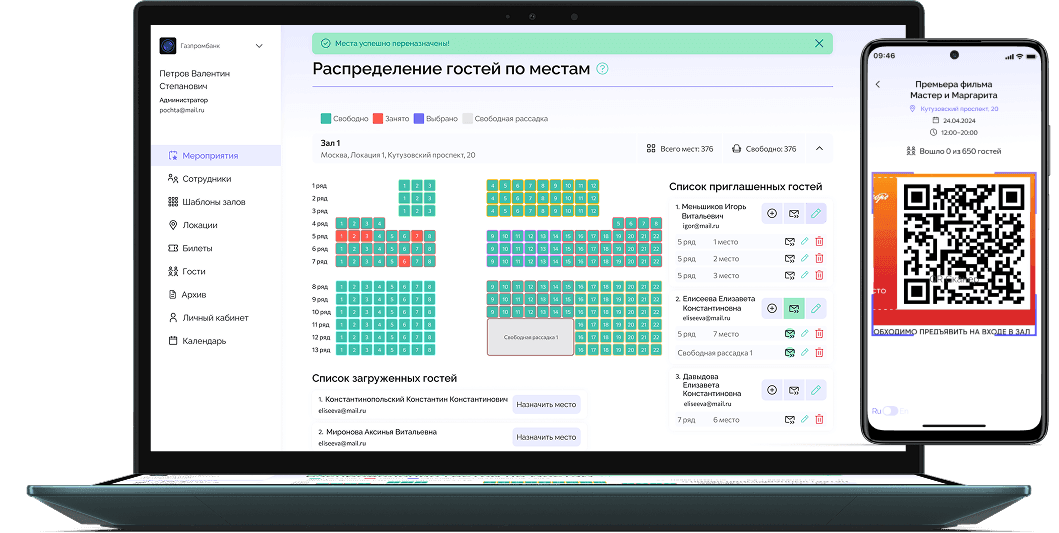The image size is (1059, 533).
Task: Select the Свободная рассадка 1 area on the seat map
Action: click(x=530, y=336)
